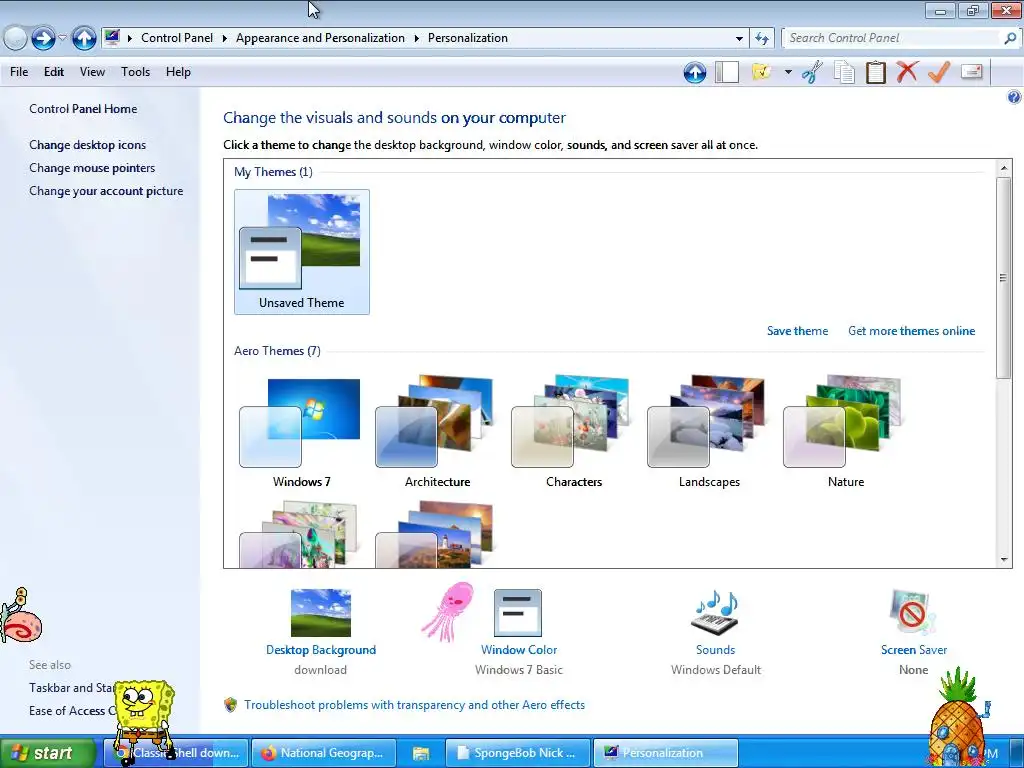
Task: Open the folder options icon in toolbar
Action: pos(761,72)
